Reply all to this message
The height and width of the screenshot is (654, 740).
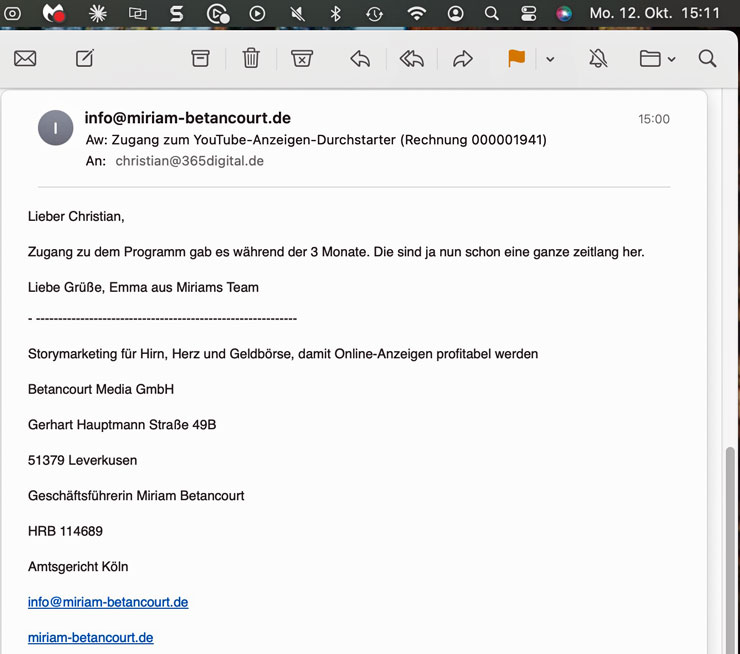tap(412, 59)
